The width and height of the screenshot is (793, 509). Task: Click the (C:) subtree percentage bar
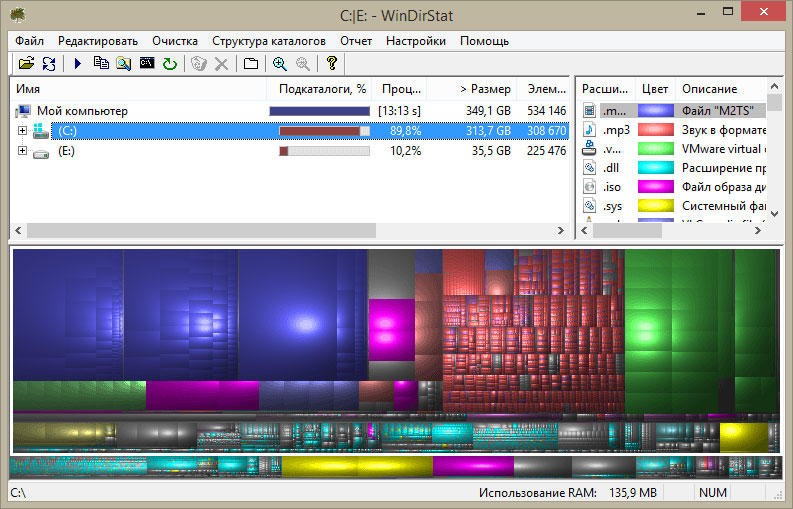[x=324, y=131]
